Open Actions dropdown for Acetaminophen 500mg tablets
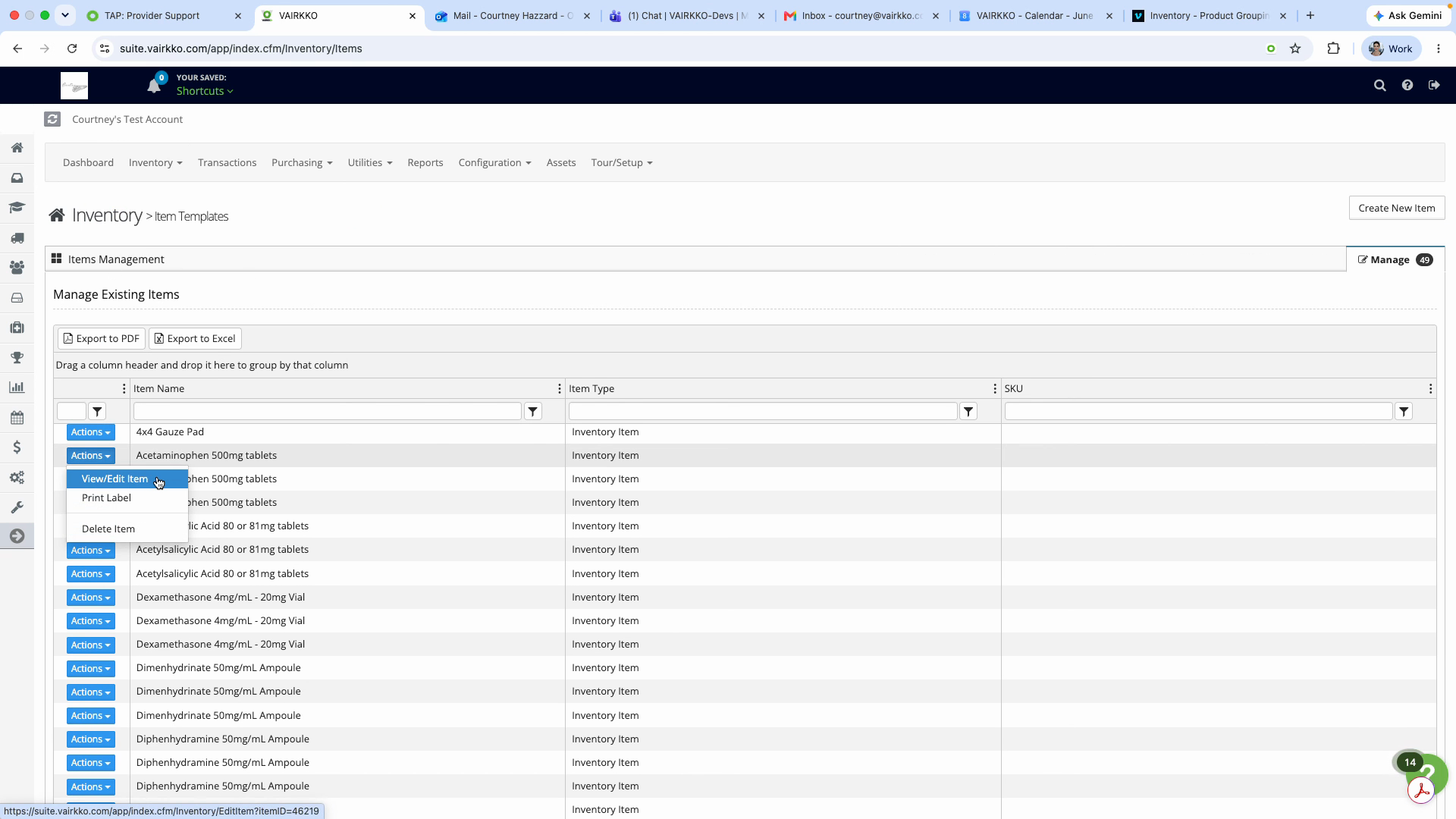The width and height of the screenshot is (1456, 819). (x=90, y=456)
